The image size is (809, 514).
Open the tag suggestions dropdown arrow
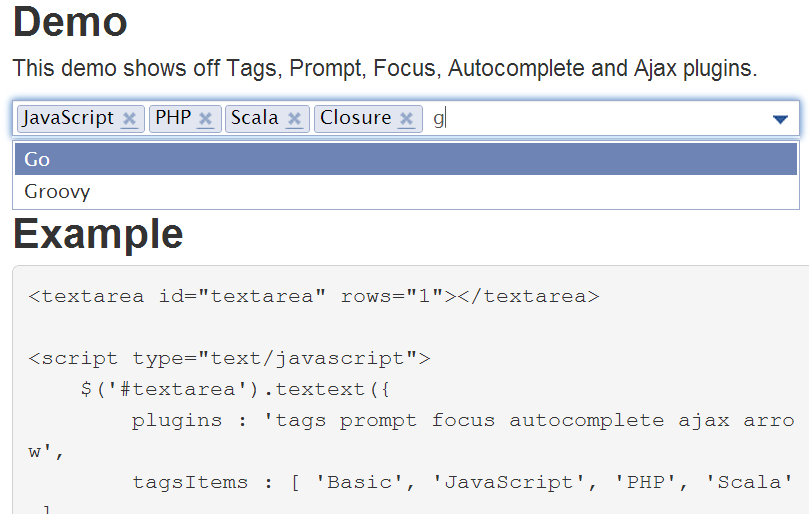780,120
